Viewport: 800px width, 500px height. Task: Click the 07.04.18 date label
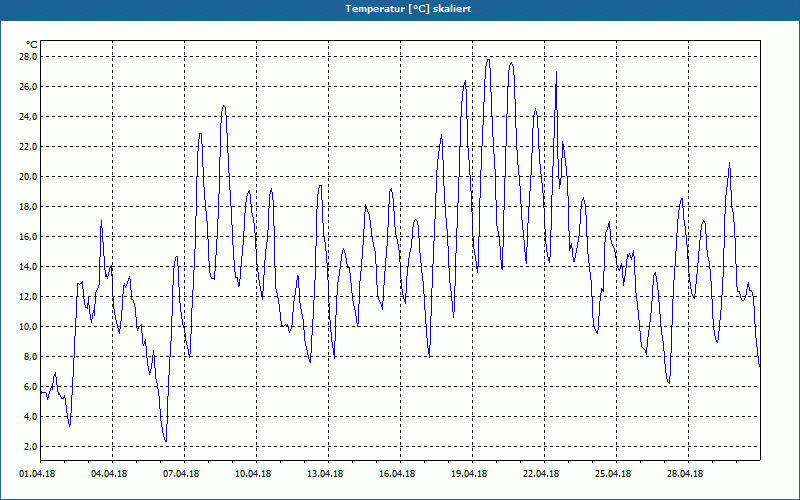click(x=181, y=474)
